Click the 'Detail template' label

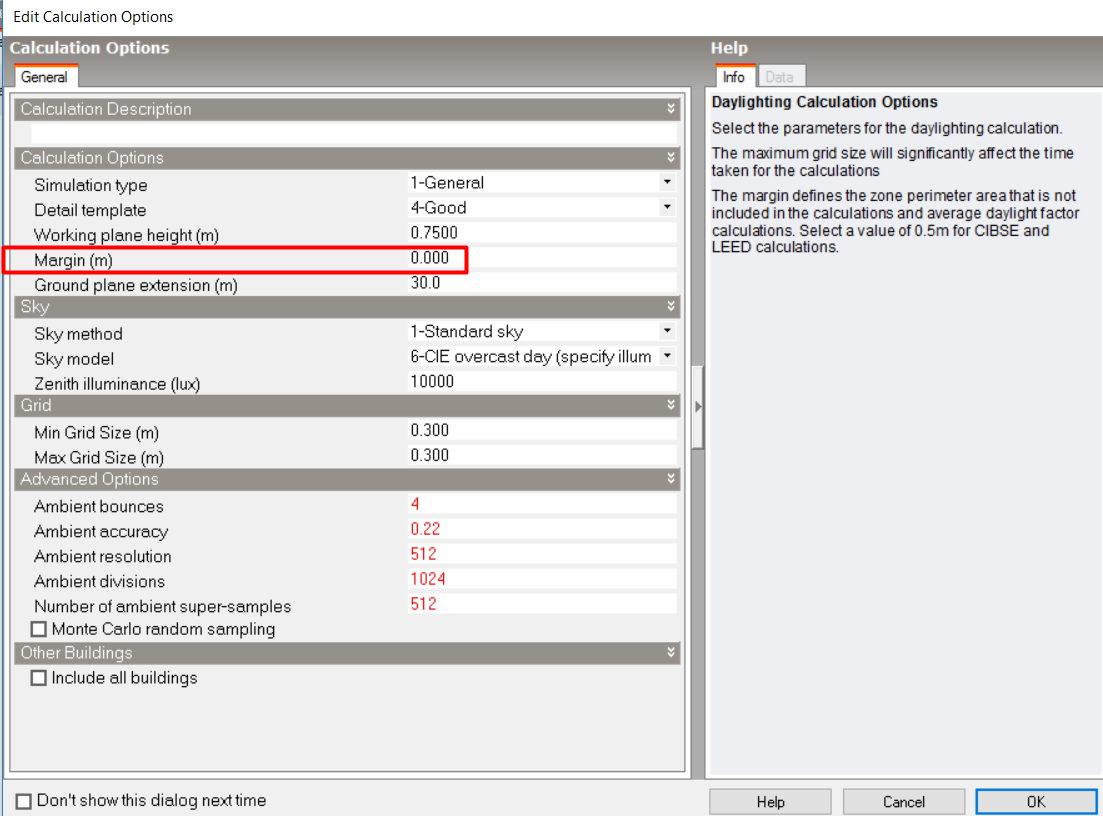(90, 210)
